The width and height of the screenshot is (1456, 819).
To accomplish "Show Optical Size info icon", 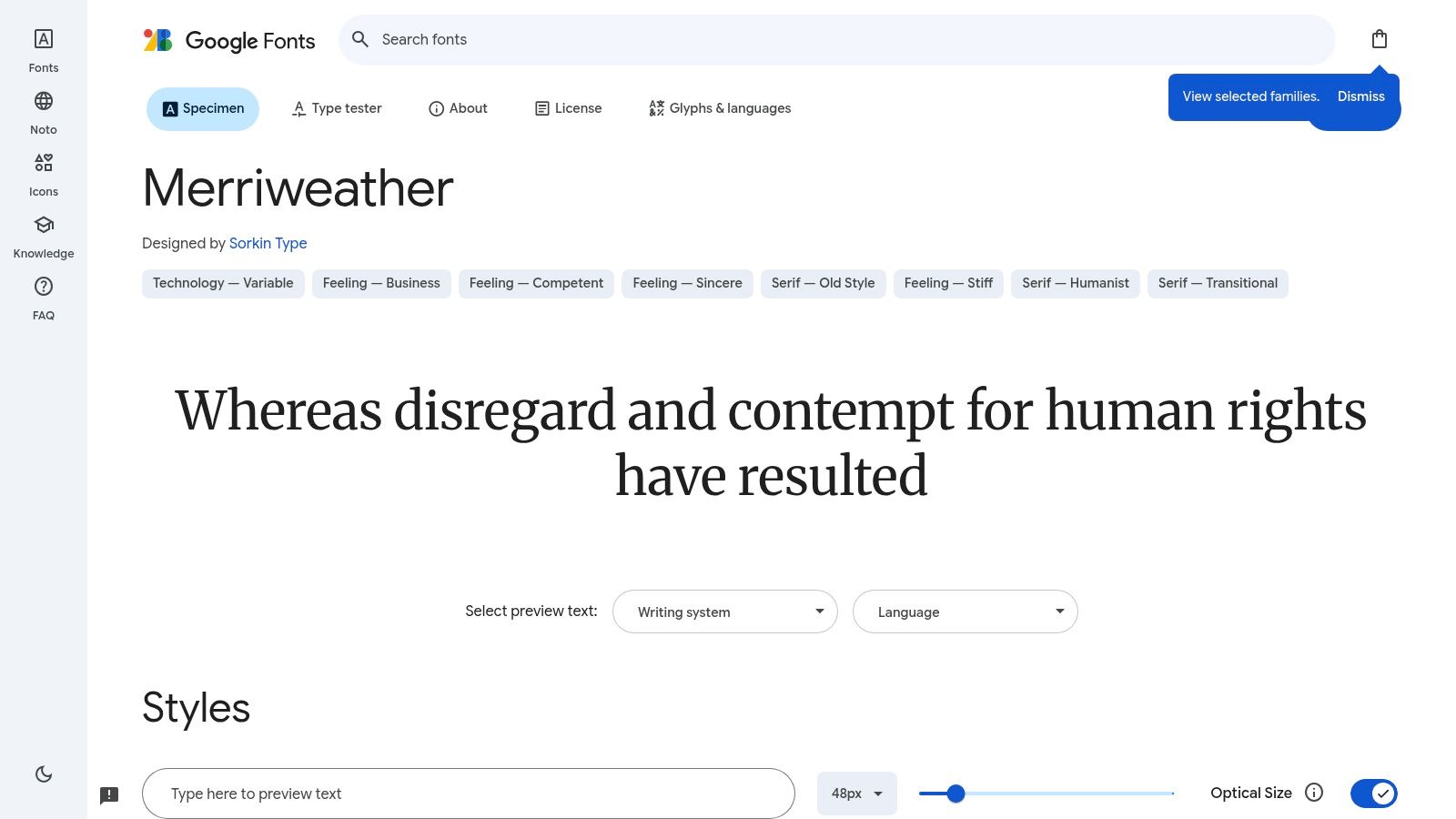I will click(1314, 793).
